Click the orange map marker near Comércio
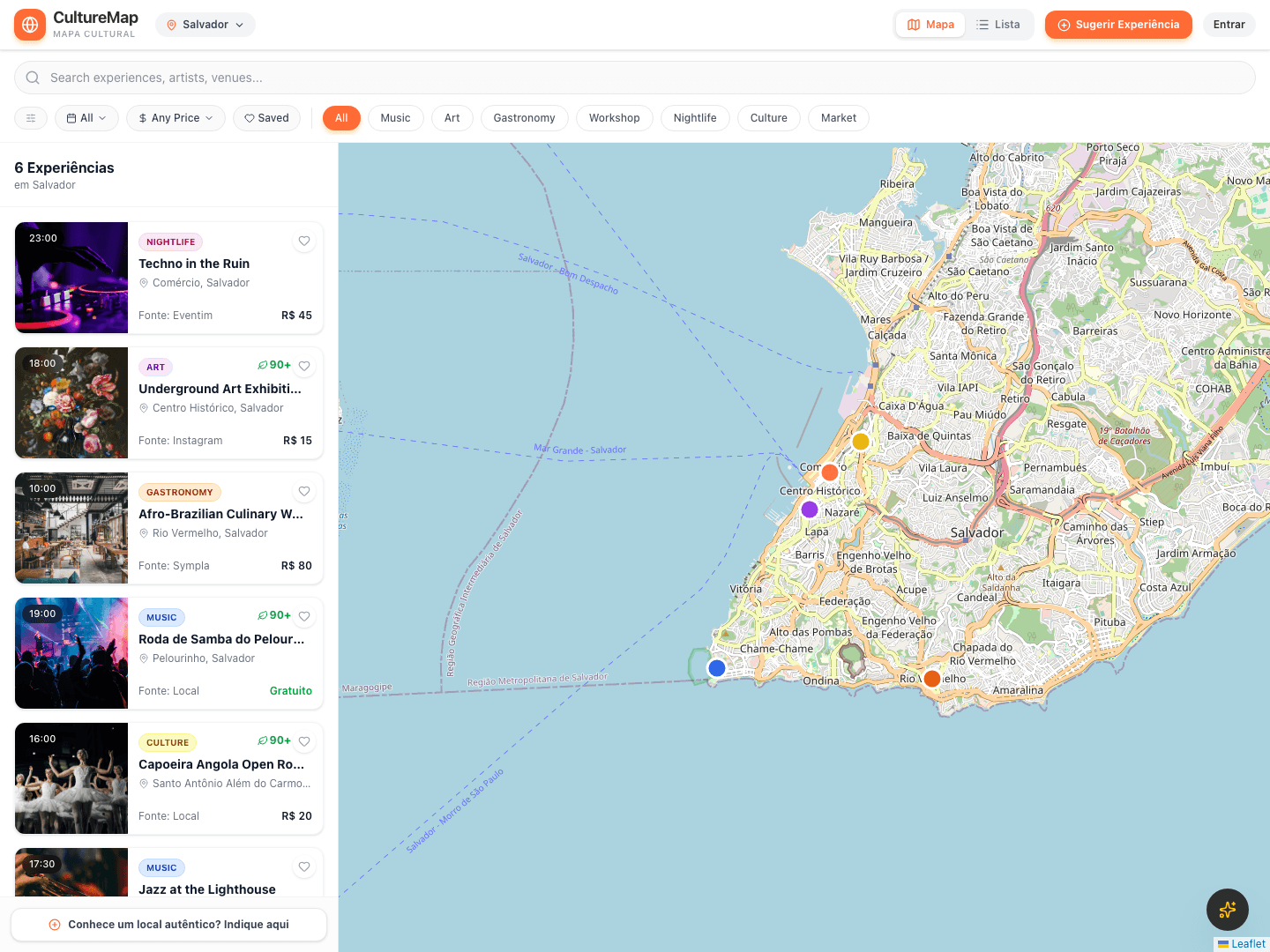This screenshot has width=1270, height=952. tap(830, 472)
